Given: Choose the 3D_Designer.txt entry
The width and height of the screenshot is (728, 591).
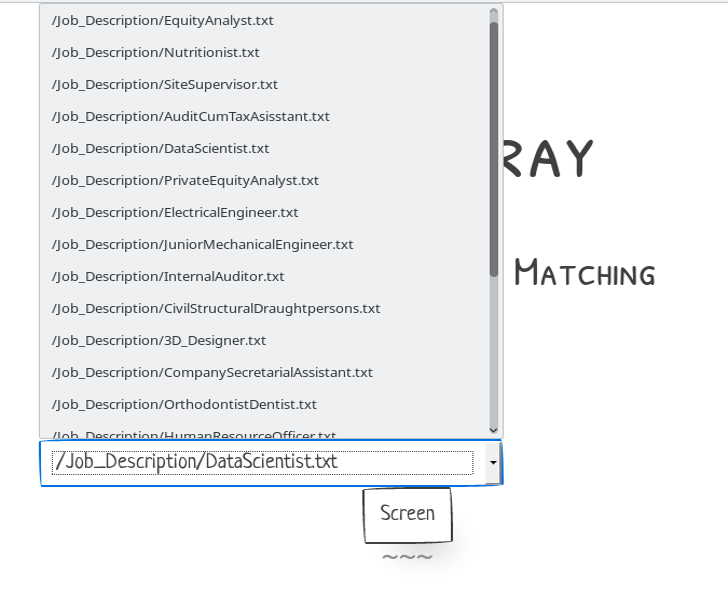Looking at the screenshot, I should 159,340.
